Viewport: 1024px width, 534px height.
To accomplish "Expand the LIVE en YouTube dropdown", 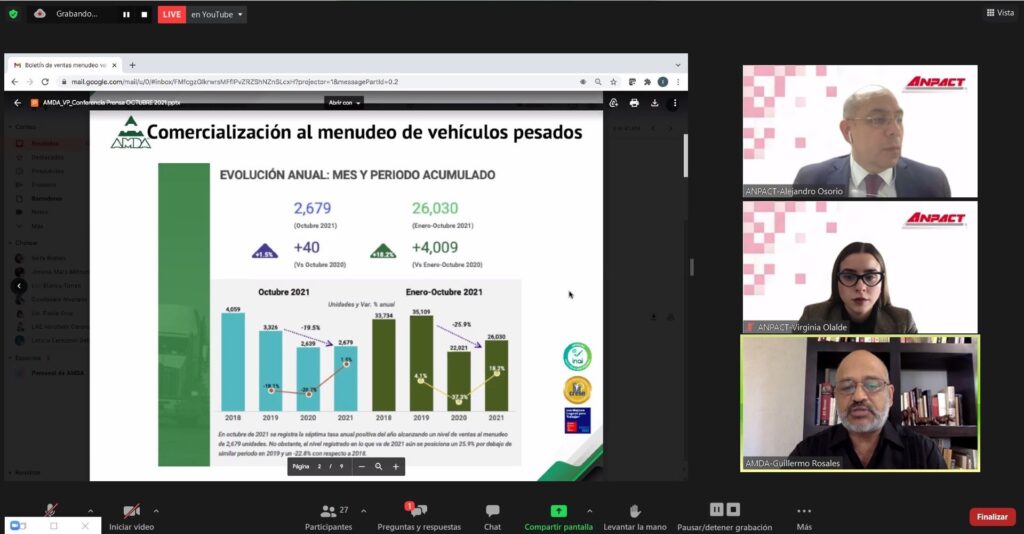I will [241, 14].
